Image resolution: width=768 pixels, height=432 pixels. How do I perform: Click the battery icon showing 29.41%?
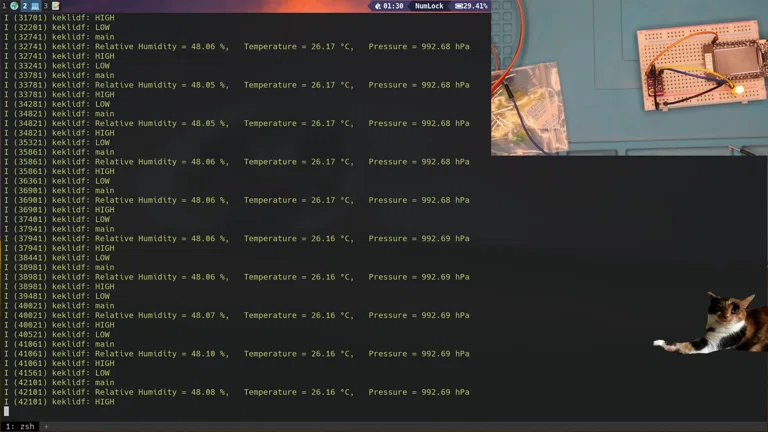click(x=458, y=6)
